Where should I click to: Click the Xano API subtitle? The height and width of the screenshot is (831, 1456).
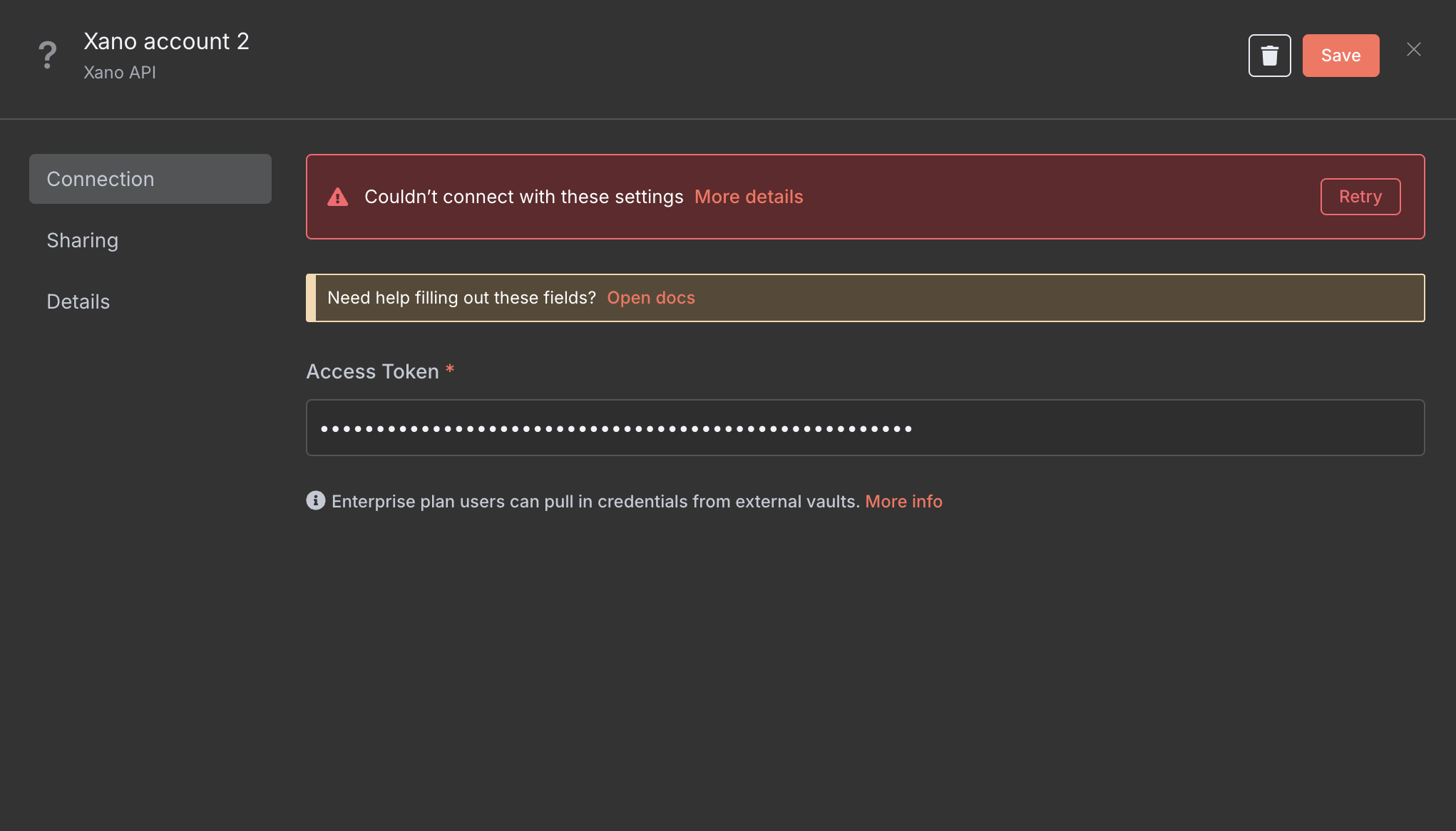(x=119, y=73)
